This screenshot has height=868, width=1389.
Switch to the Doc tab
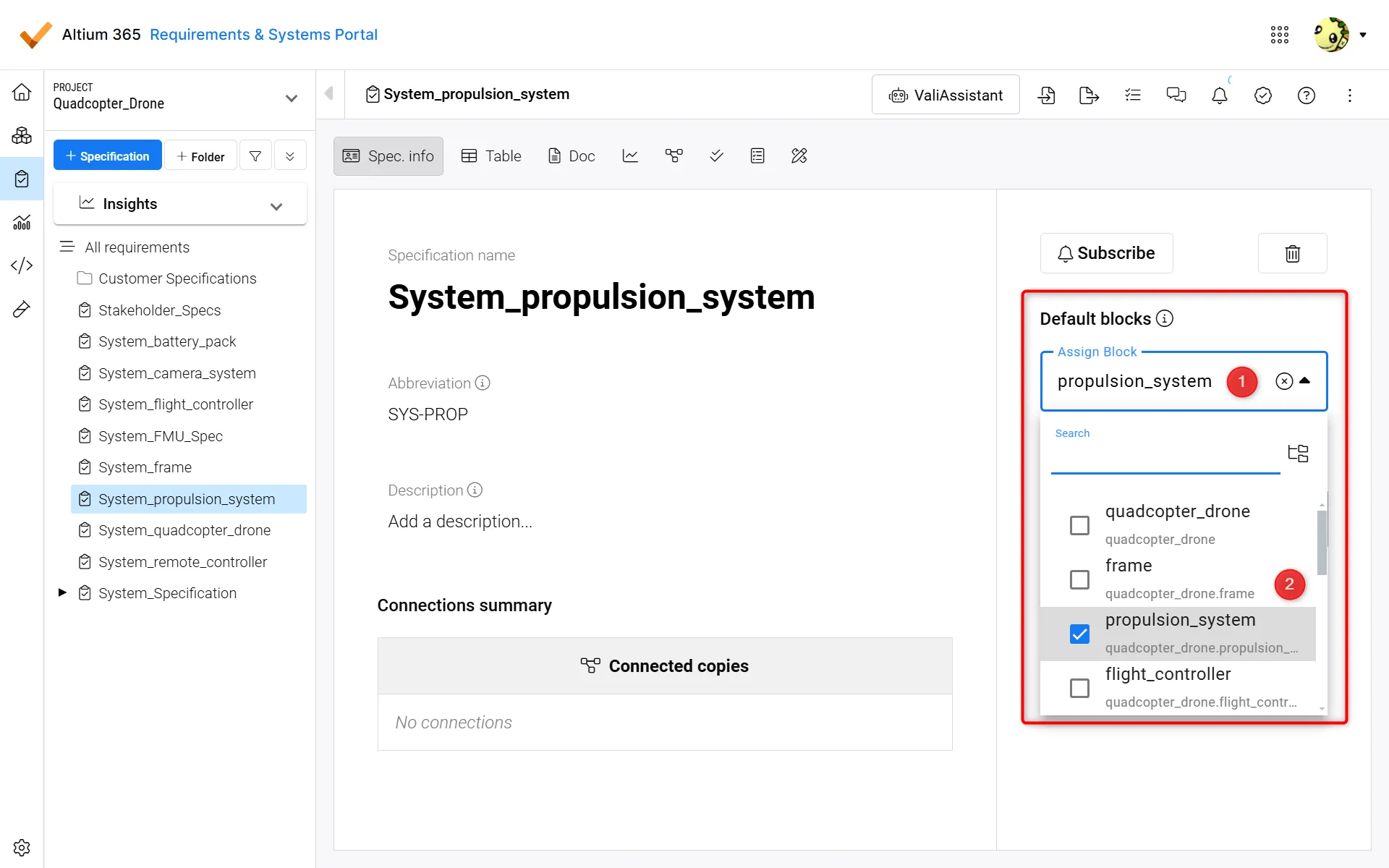tap(572, 156)
